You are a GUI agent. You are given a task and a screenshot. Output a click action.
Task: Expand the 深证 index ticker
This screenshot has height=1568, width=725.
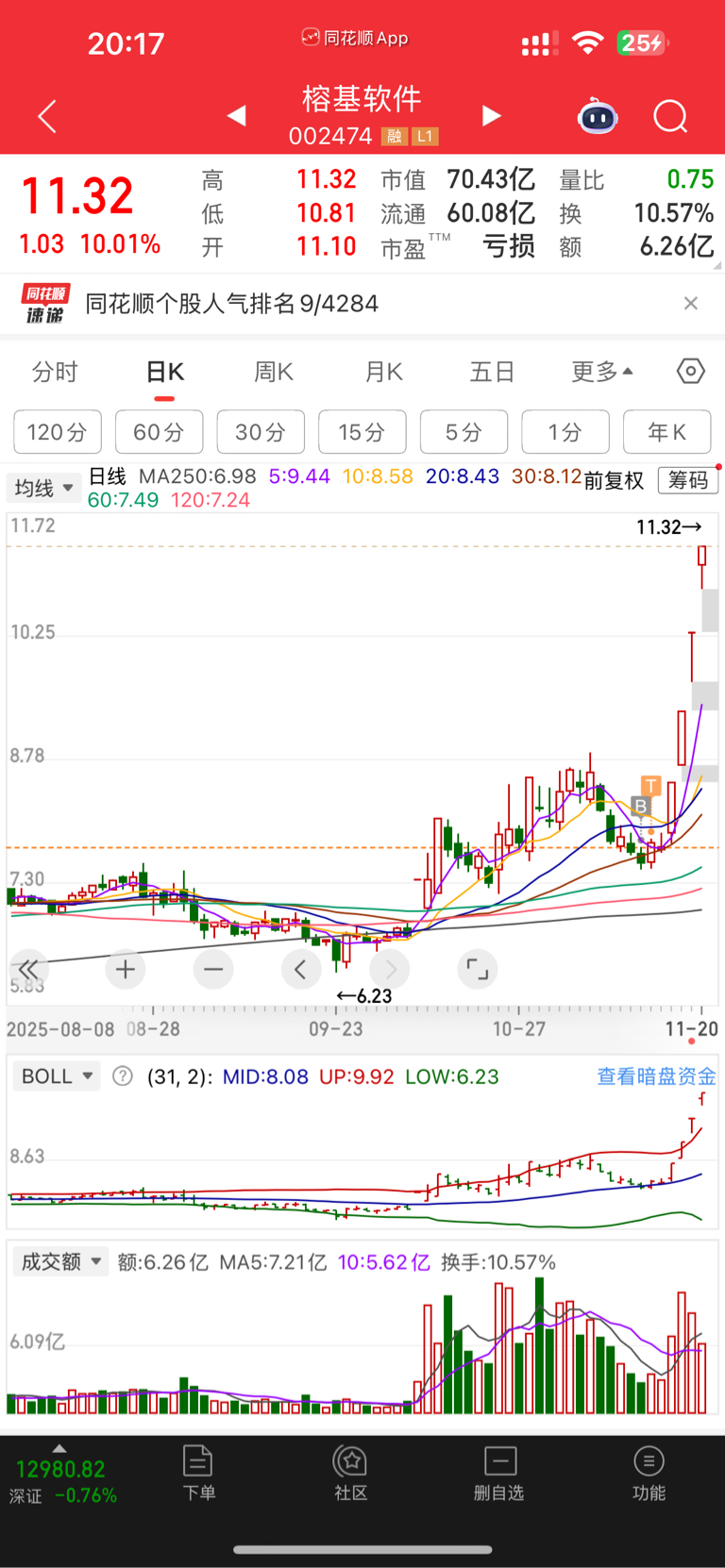62,1476
